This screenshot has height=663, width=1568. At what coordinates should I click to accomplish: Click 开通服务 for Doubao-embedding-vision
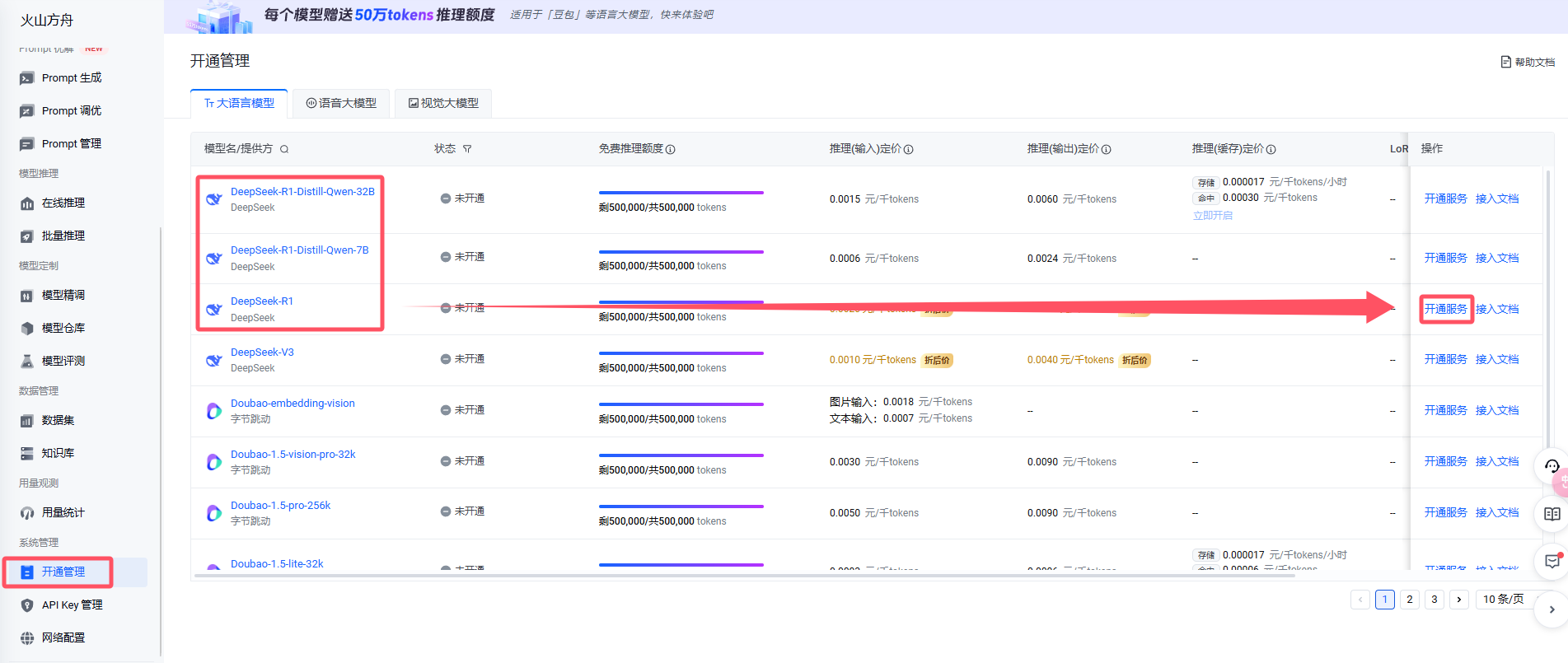[x=1446, y=410]
